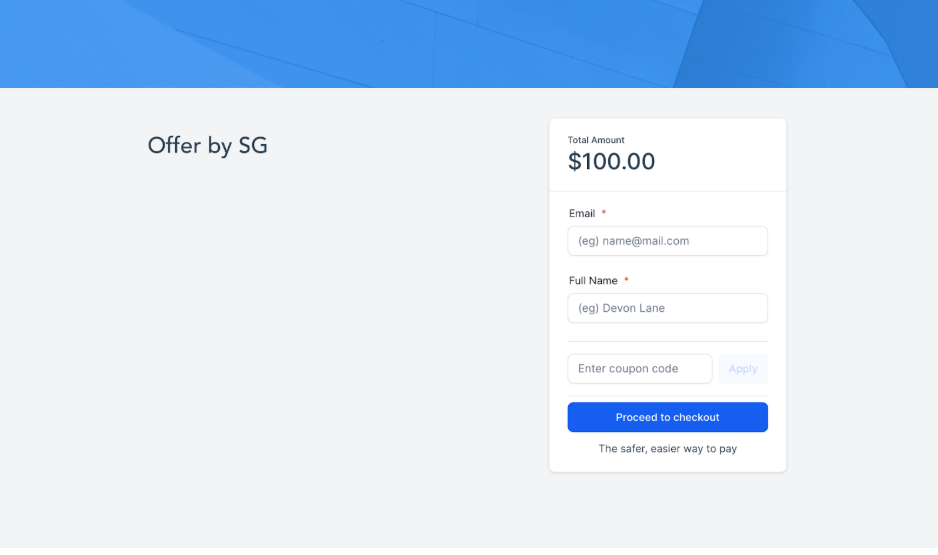Click the Email field label
This screenshot has width=938, height=555.
[x=582, y=213]
